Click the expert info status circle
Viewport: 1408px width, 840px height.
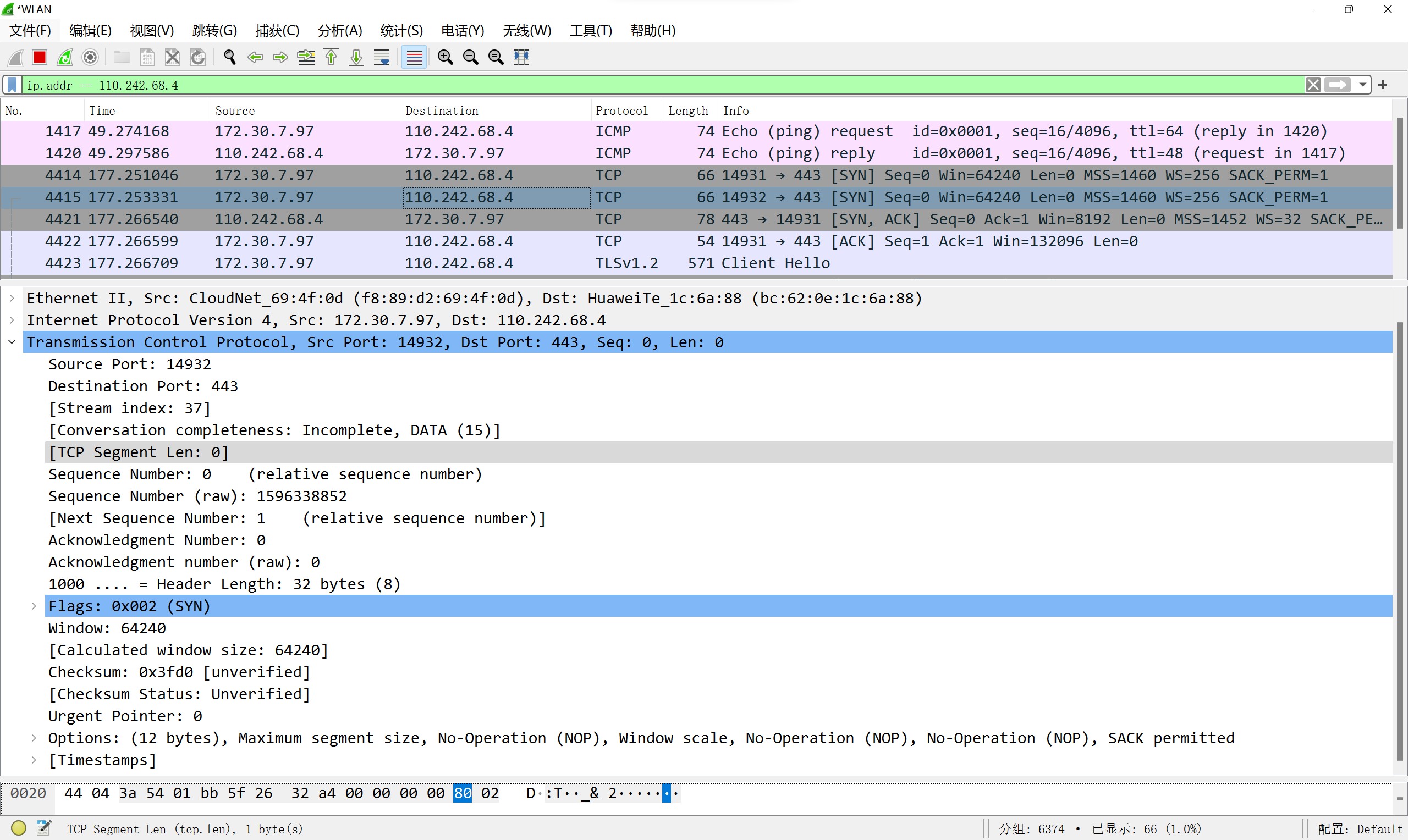point(19,828)
